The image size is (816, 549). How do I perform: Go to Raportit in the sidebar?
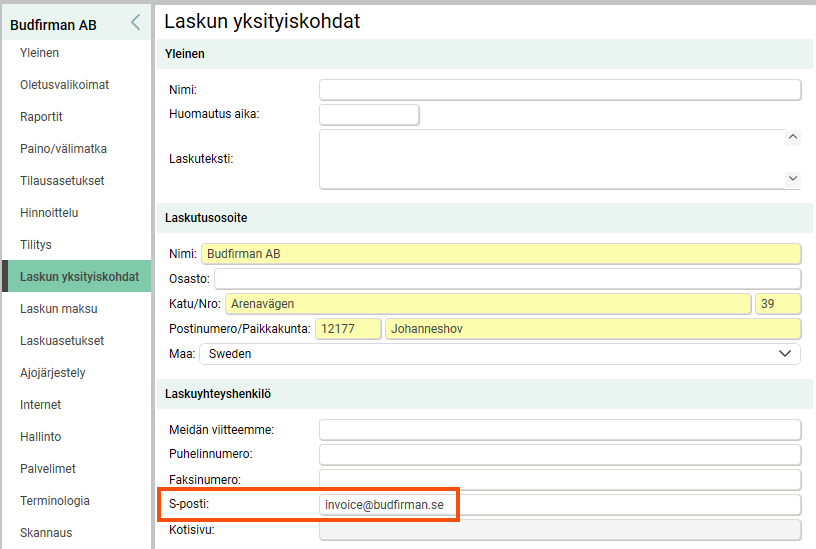(x=41, y=117)
